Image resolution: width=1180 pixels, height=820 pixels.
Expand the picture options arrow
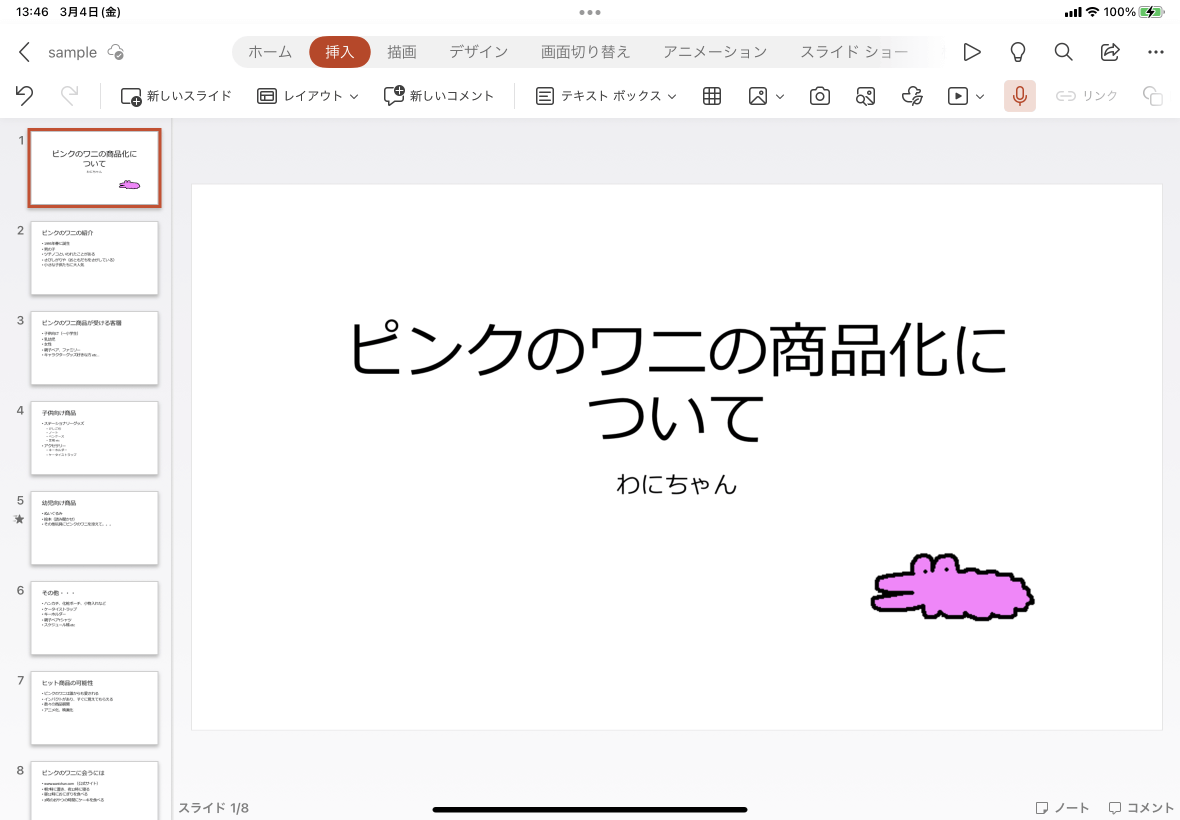(780, 96)
